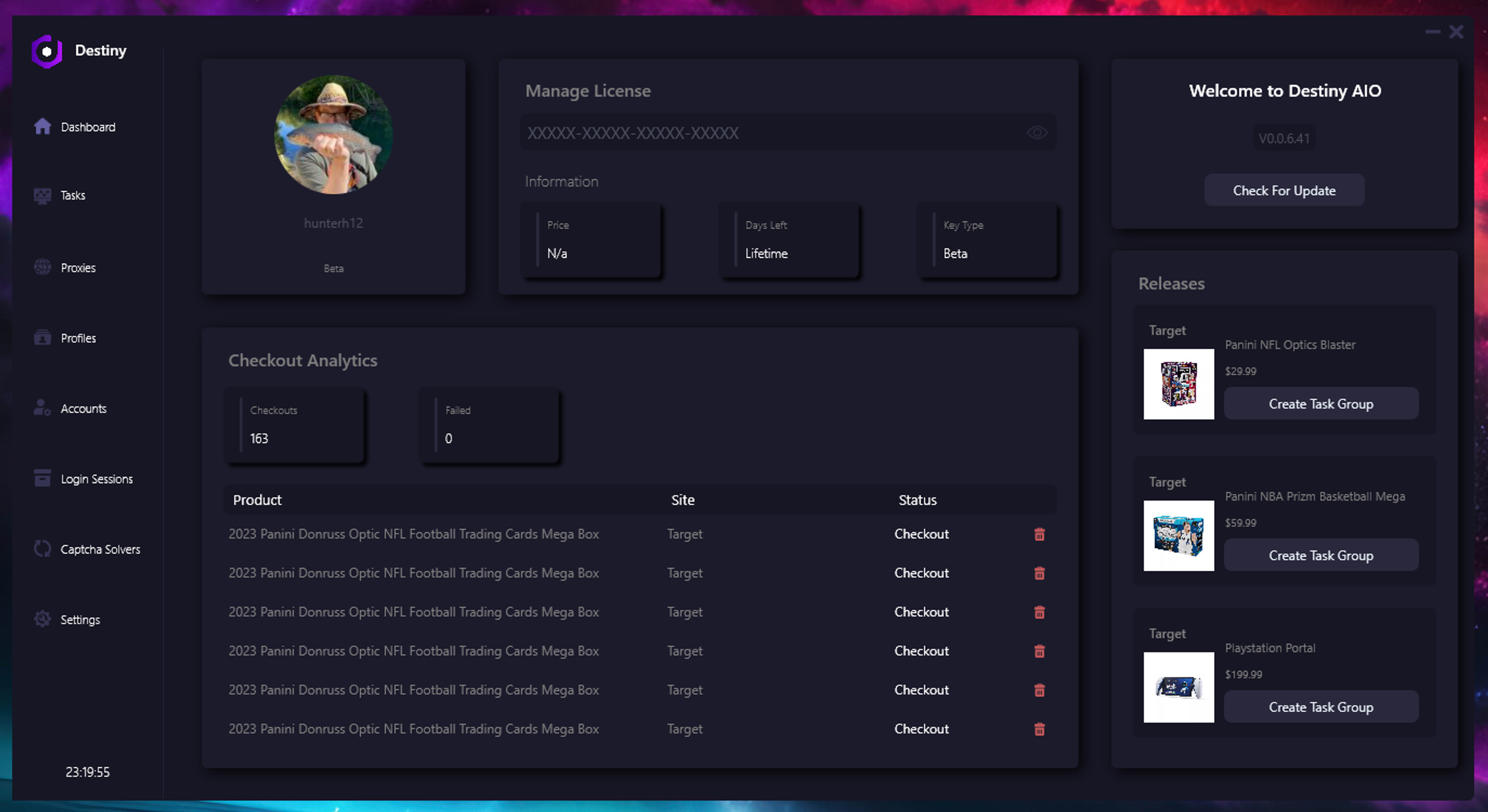
Task: Click the Panini NFL Optics Blaster title
Action: [1290, 345]
